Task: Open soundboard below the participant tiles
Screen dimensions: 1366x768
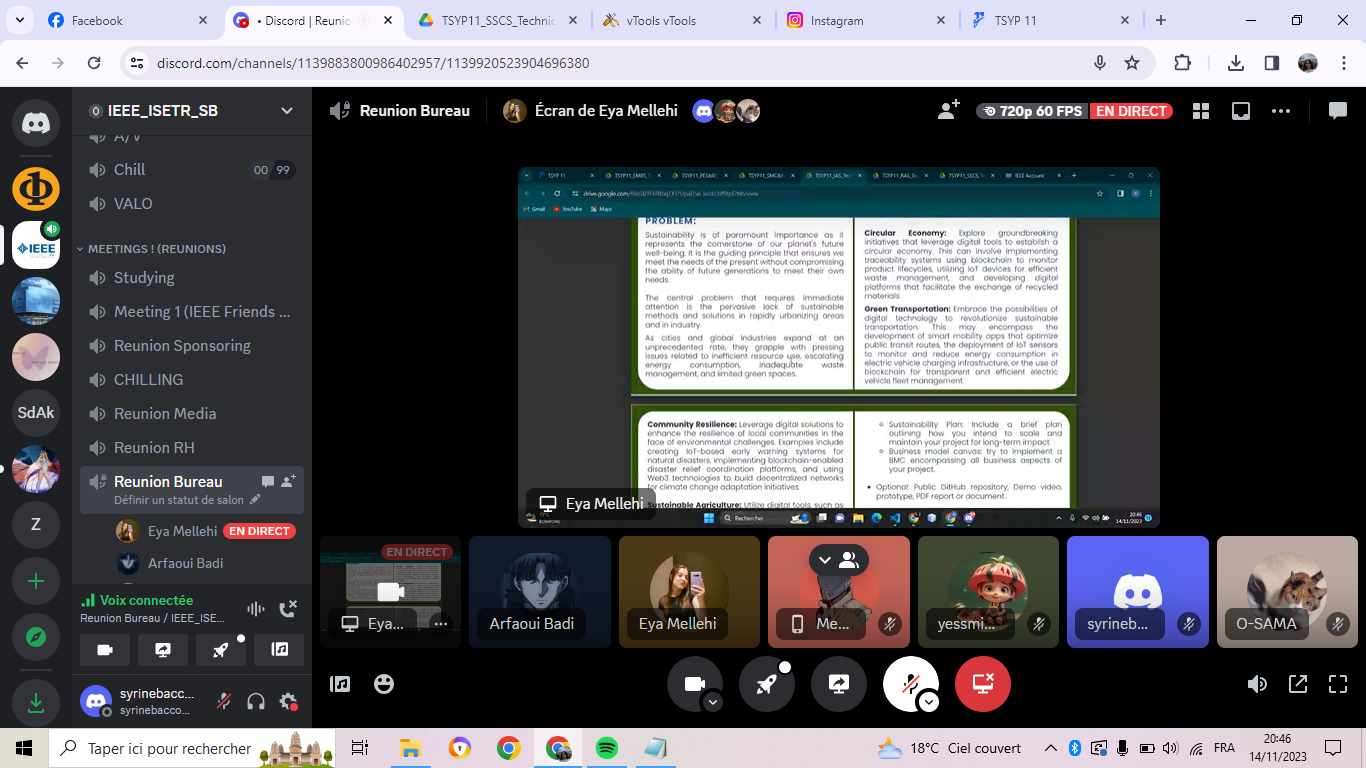Action: coord(340,684)
